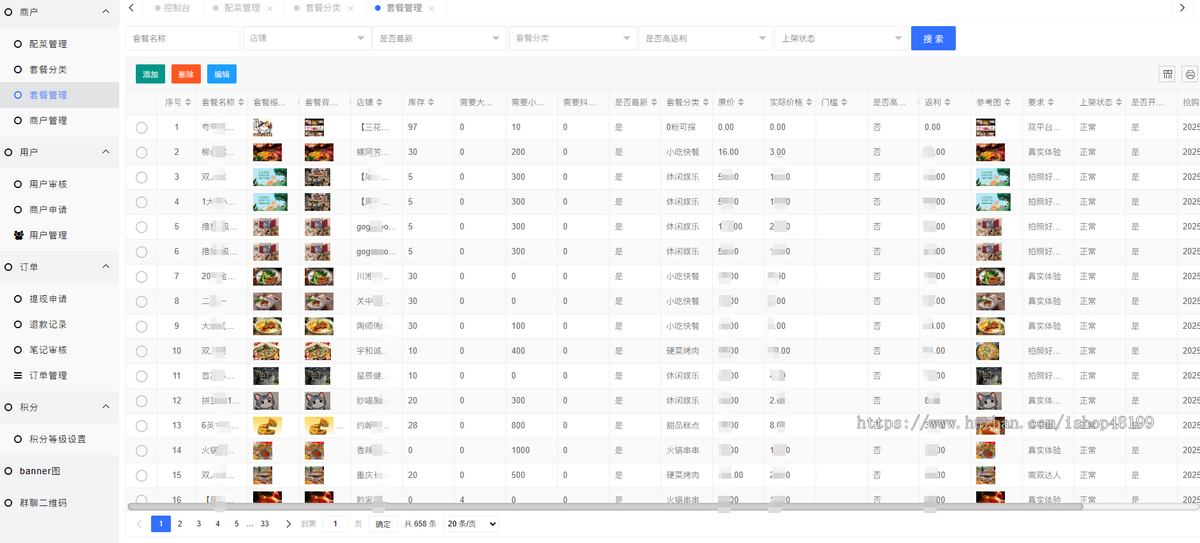This screenshot has height=543, width=1200.
Task: Select the radio button for row 2
Action: (x=141, y=152)
